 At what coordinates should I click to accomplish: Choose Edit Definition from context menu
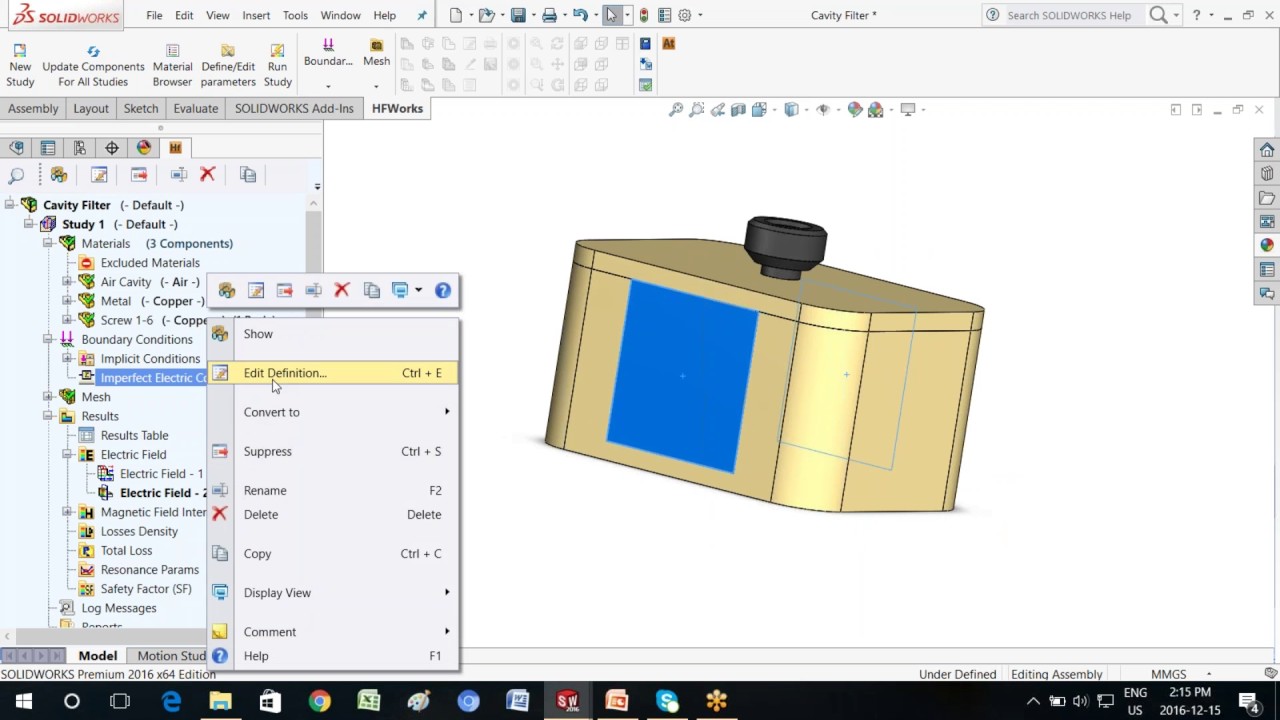[x=333, y=373]
